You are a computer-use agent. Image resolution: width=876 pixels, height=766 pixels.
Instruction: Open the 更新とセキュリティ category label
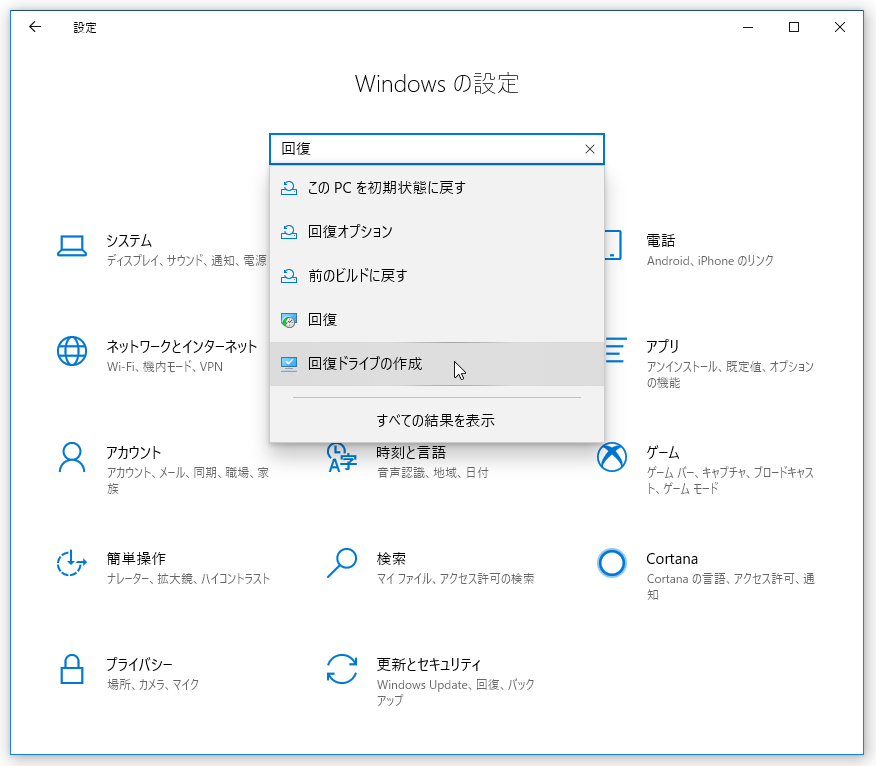coord(429,664)
